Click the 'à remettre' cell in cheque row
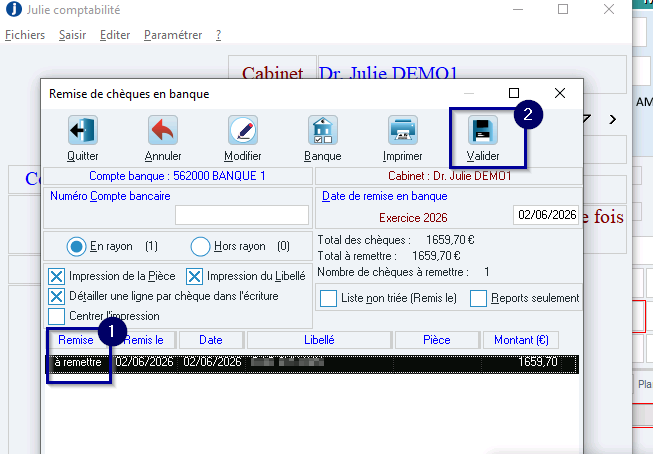 coord(78,362)
